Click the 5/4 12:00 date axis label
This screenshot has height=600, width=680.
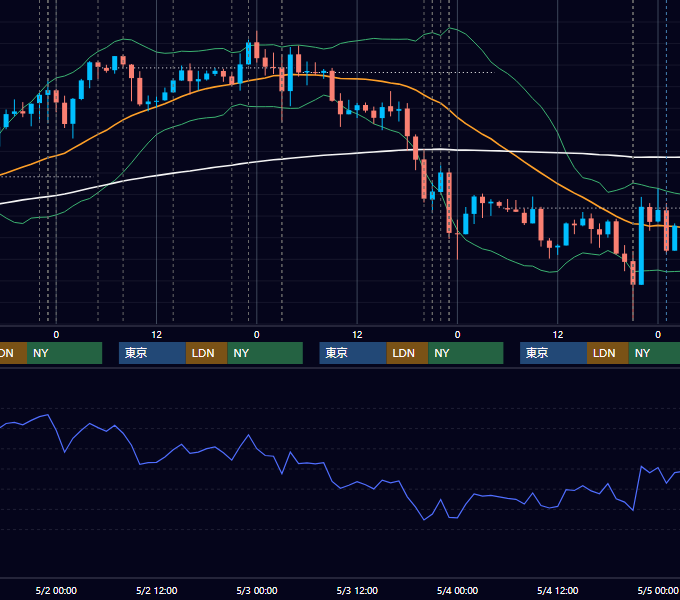tap(557, 590)
